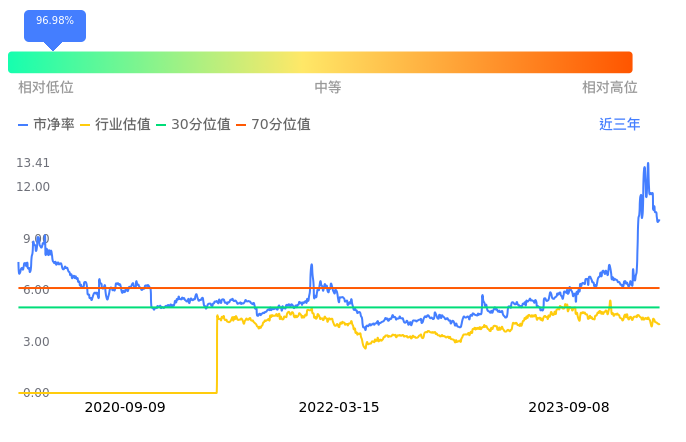
Task: Click the 3.00 y-axis label
Action: [33, 342]
